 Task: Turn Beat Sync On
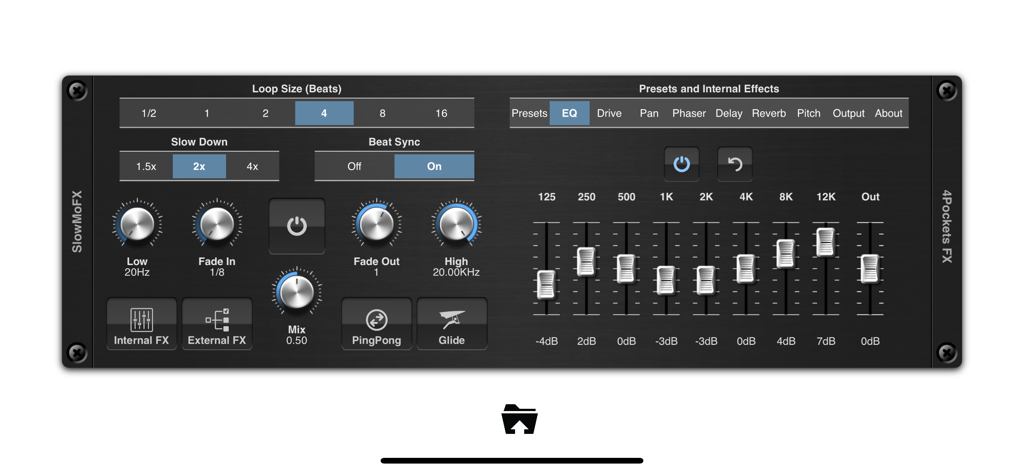pyautogui.click(x=434, y=166)
